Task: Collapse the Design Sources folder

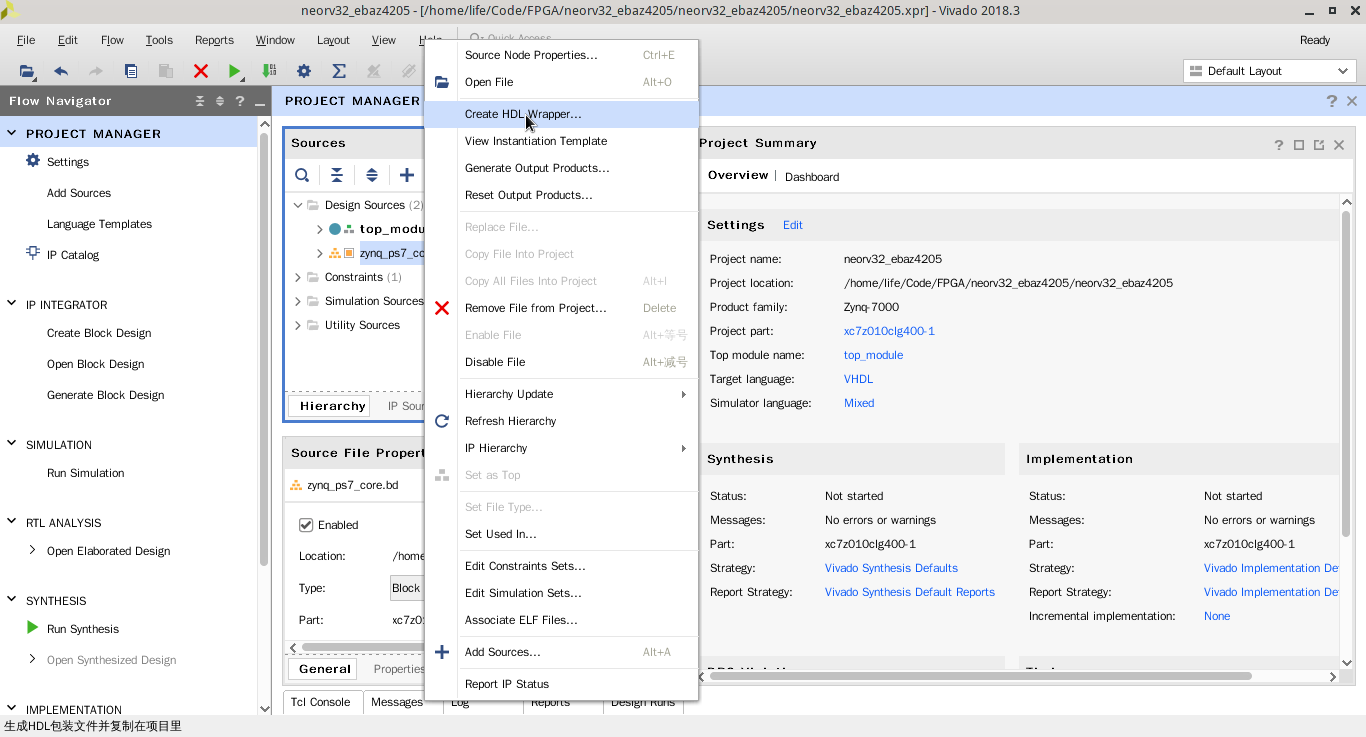Action: click(x=298, y=205)
